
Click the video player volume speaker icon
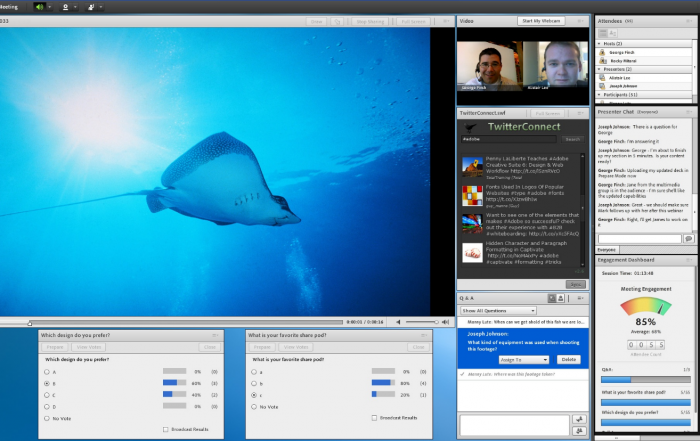[398, 322]
